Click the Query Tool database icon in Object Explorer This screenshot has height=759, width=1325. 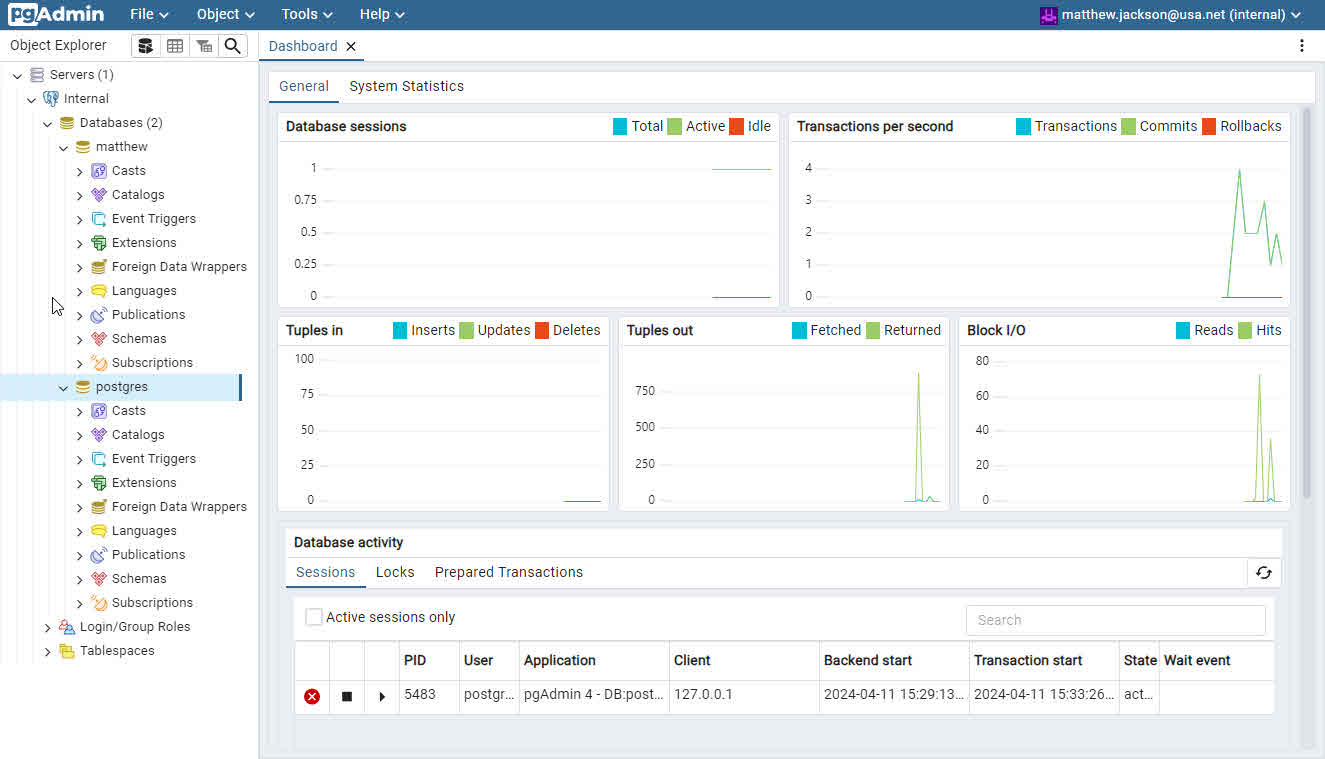(x=146, y=46)
